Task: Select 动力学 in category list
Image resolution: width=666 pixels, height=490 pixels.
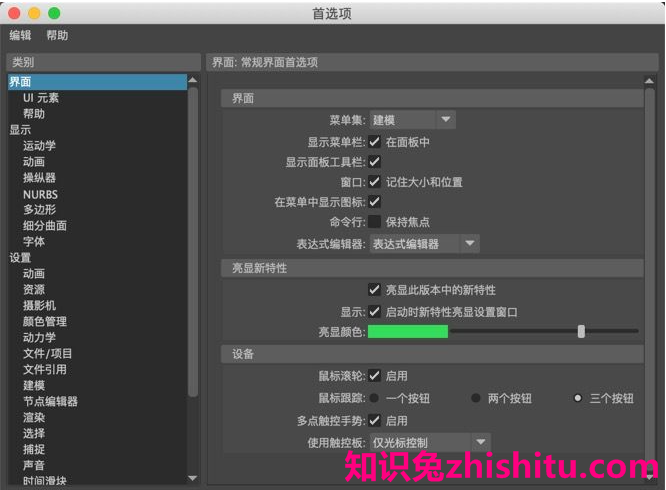Action: pos(39,338)
